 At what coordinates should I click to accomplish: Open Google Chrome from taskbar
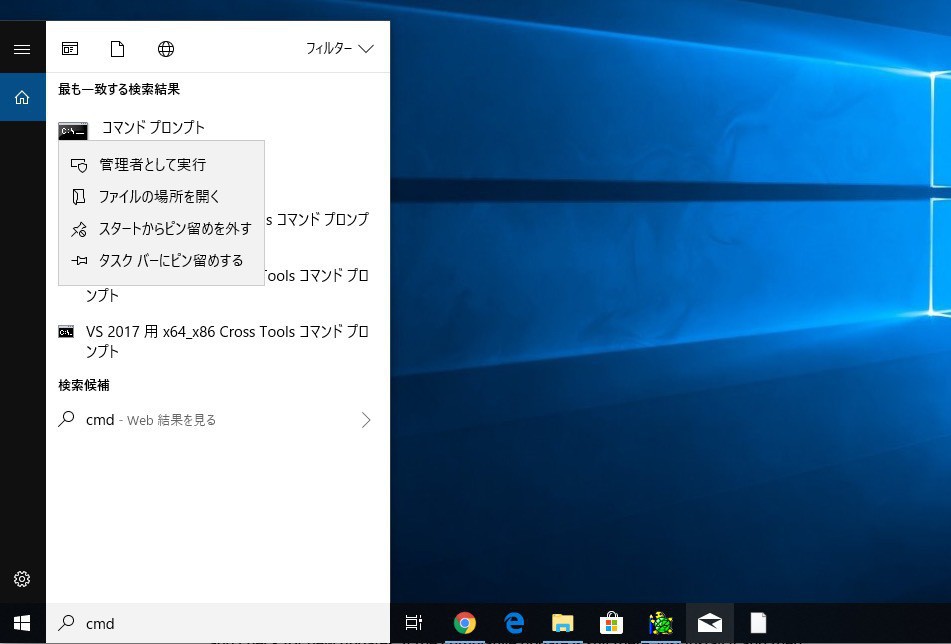pos(464,623)
